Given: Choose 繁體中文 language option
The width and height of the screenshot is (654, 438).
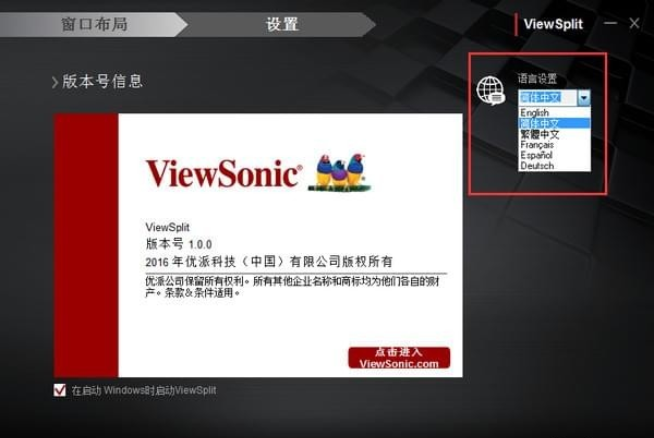Looking at the screenshot, I should tap(554, 134).
